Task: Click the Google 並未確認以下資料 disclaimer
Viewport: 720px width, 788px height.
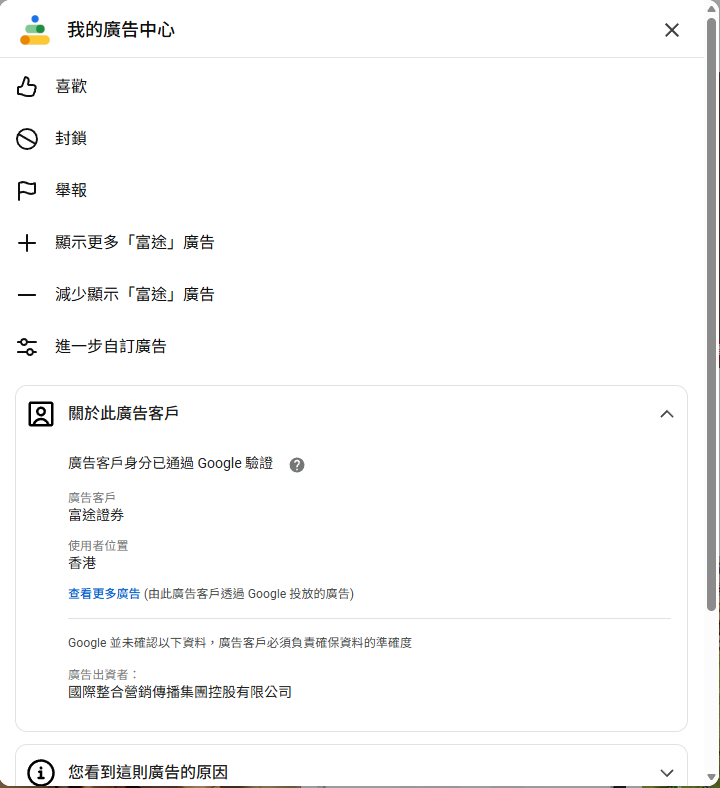Action: 240,643
